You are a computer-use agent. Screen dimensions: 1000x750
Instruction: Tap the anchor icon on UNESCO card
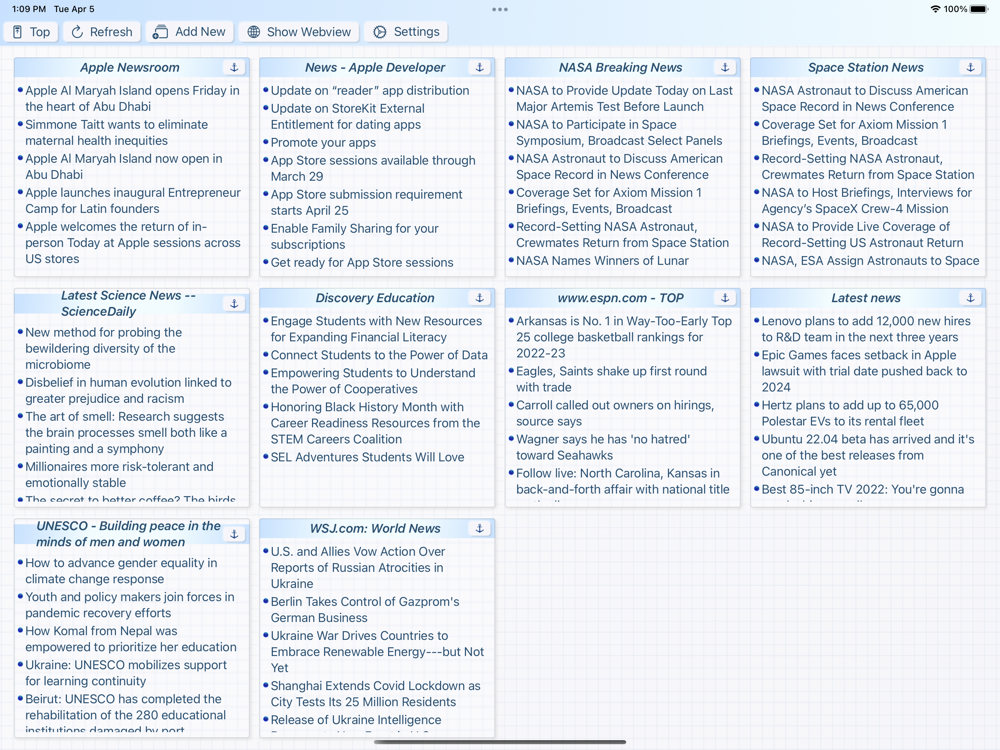(x=234, y=534)
